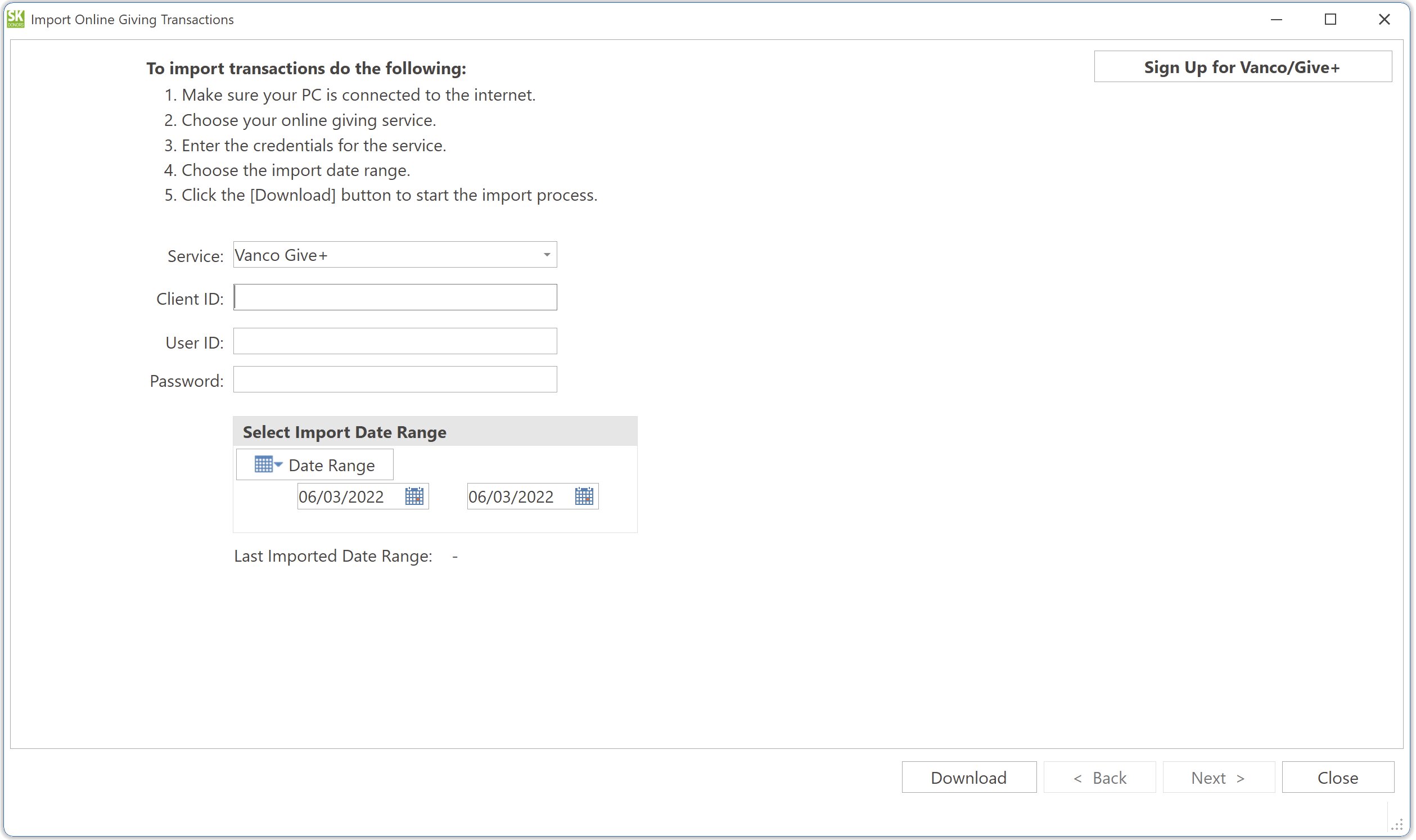Click the User ID: label
The height and width of the screenshot is (840, 1416).
point(194,343)
